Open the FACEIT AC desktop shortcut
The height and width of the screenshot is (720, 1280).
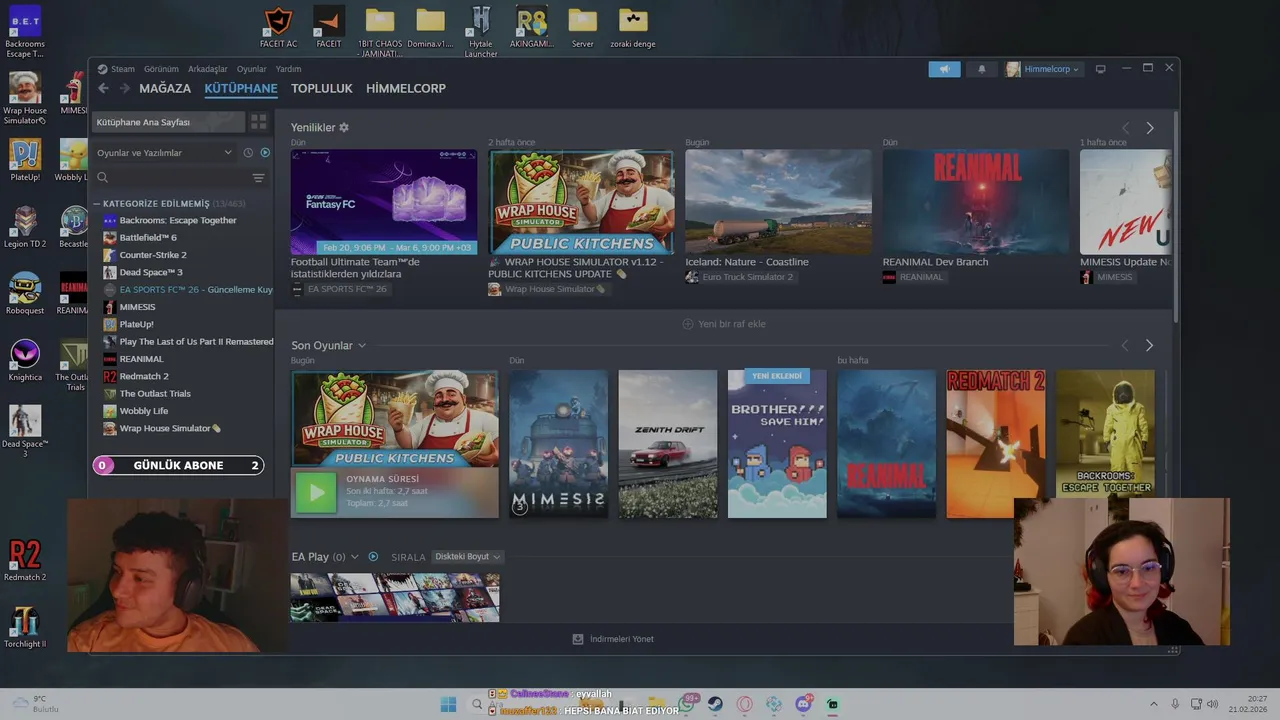pos(278,28)
